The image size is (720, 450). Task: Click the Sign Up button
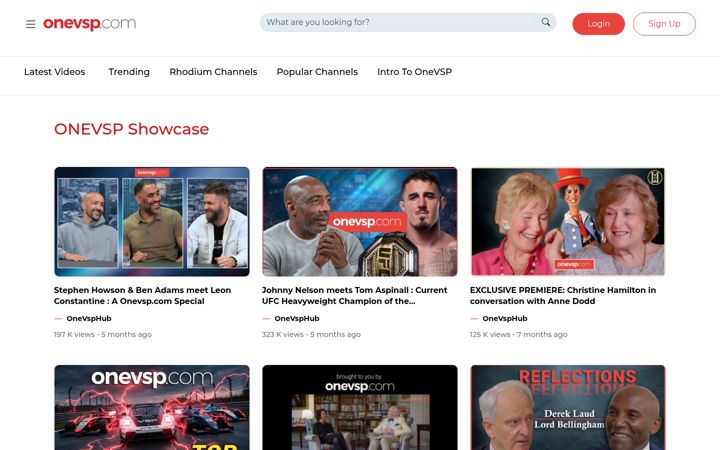pos(664,24)
